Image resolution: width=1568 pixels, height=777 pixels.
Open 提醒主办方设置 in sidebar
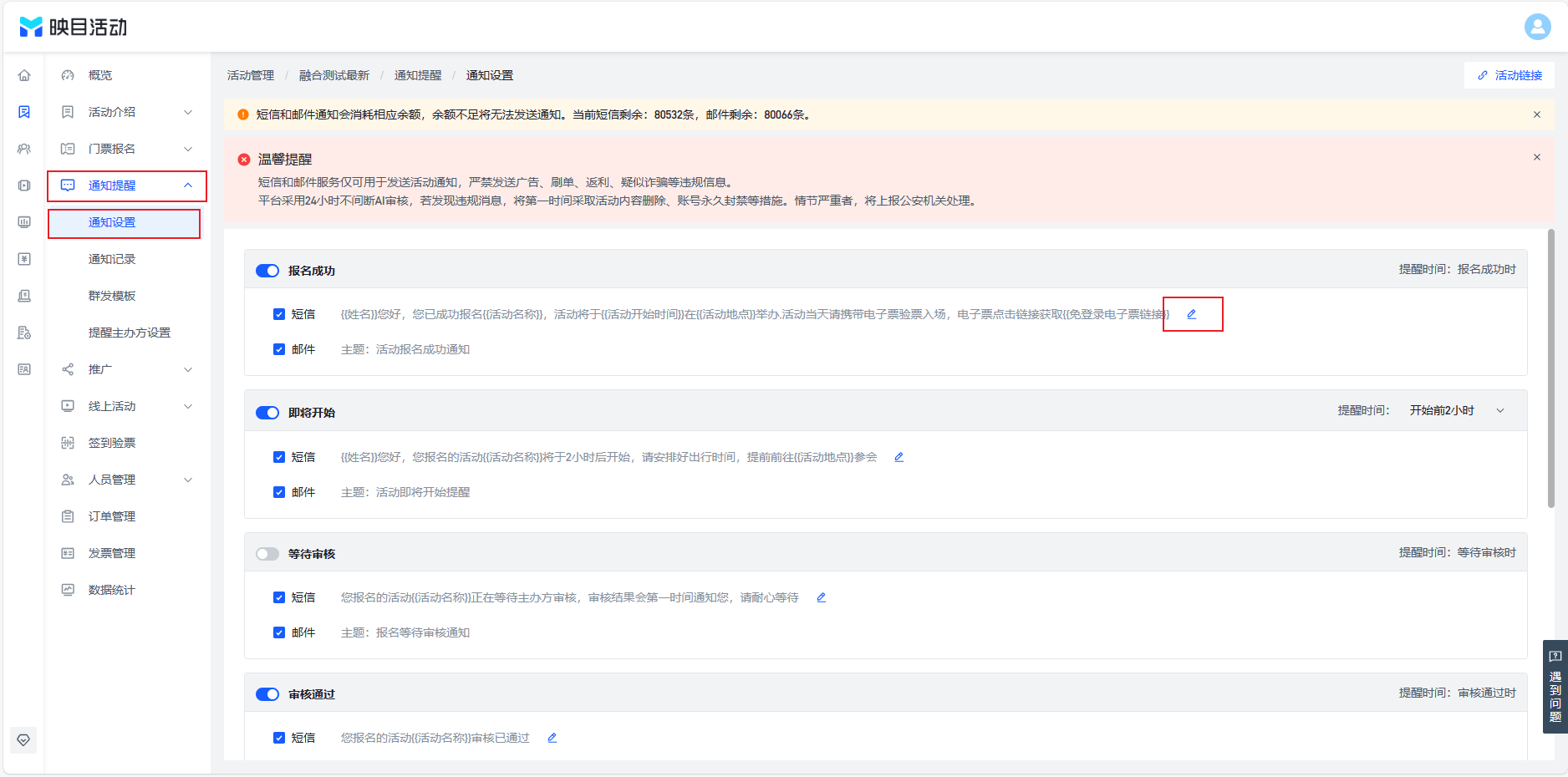[130, 333]
